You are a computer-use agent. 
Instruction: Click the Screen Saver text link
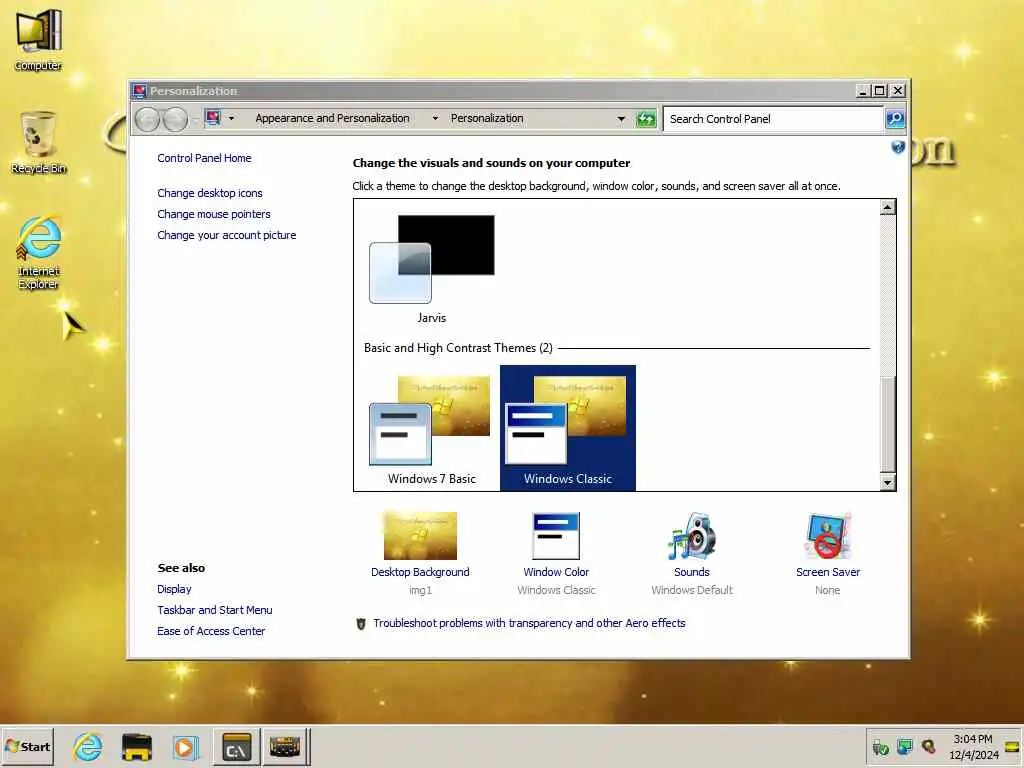[827, 572]
